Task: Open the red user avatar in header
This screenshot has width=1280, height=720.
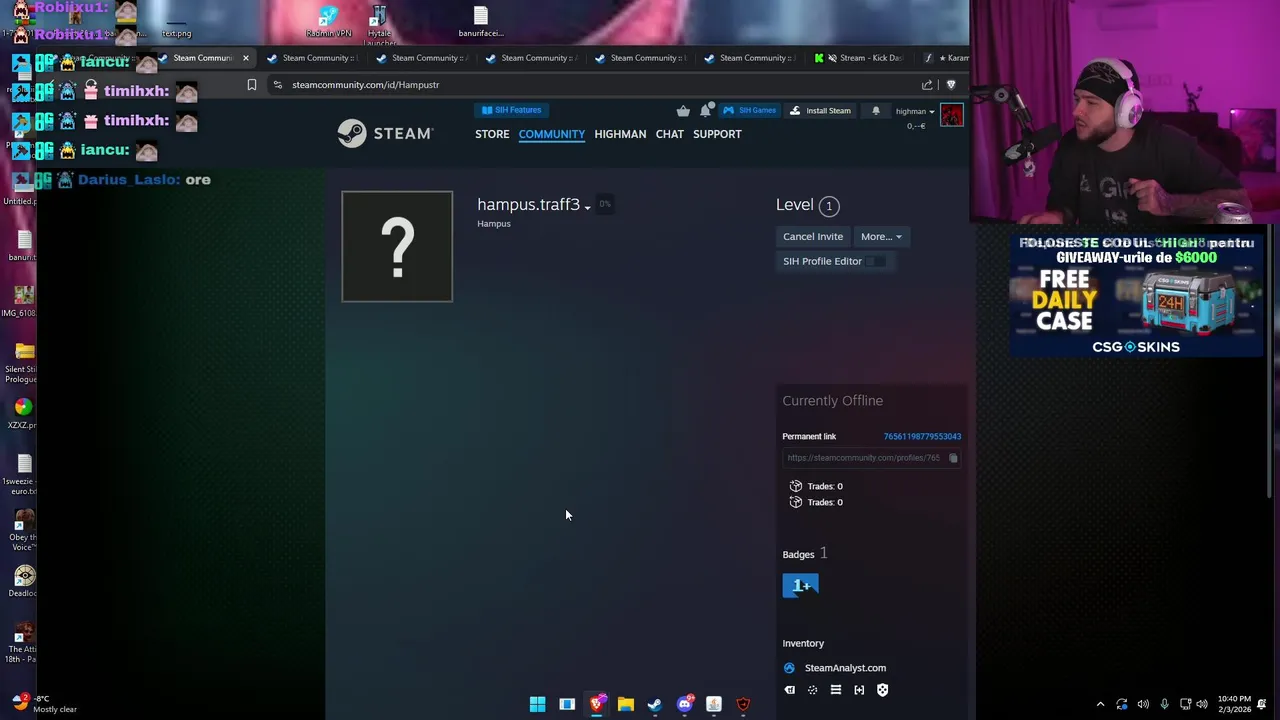Action: pyautogui.click(x=951, y=116)
